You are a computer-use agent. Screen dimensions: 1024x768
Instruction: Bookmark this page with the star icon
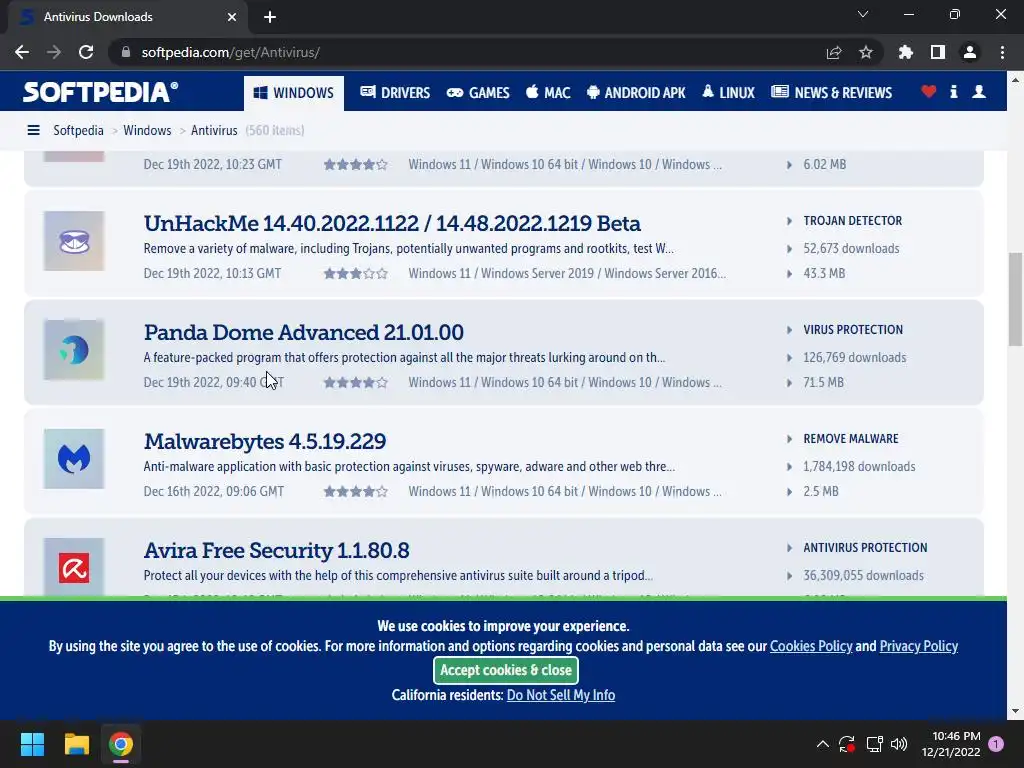pyautogui.click(x=866, y=52)
